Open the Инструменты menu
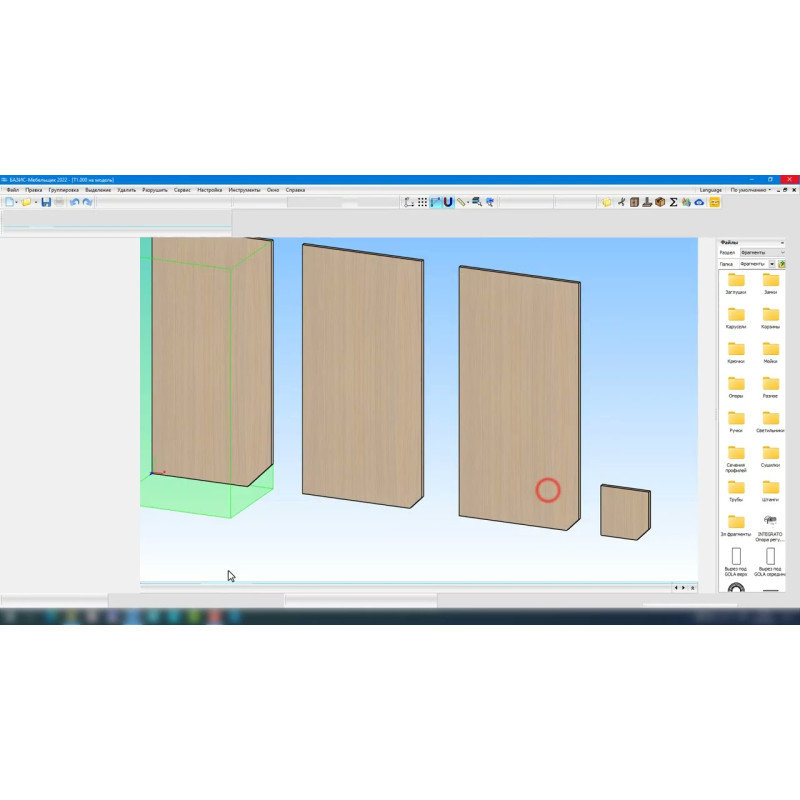The height and width of the screenshot is (800, 800). [x=244, y=189]
